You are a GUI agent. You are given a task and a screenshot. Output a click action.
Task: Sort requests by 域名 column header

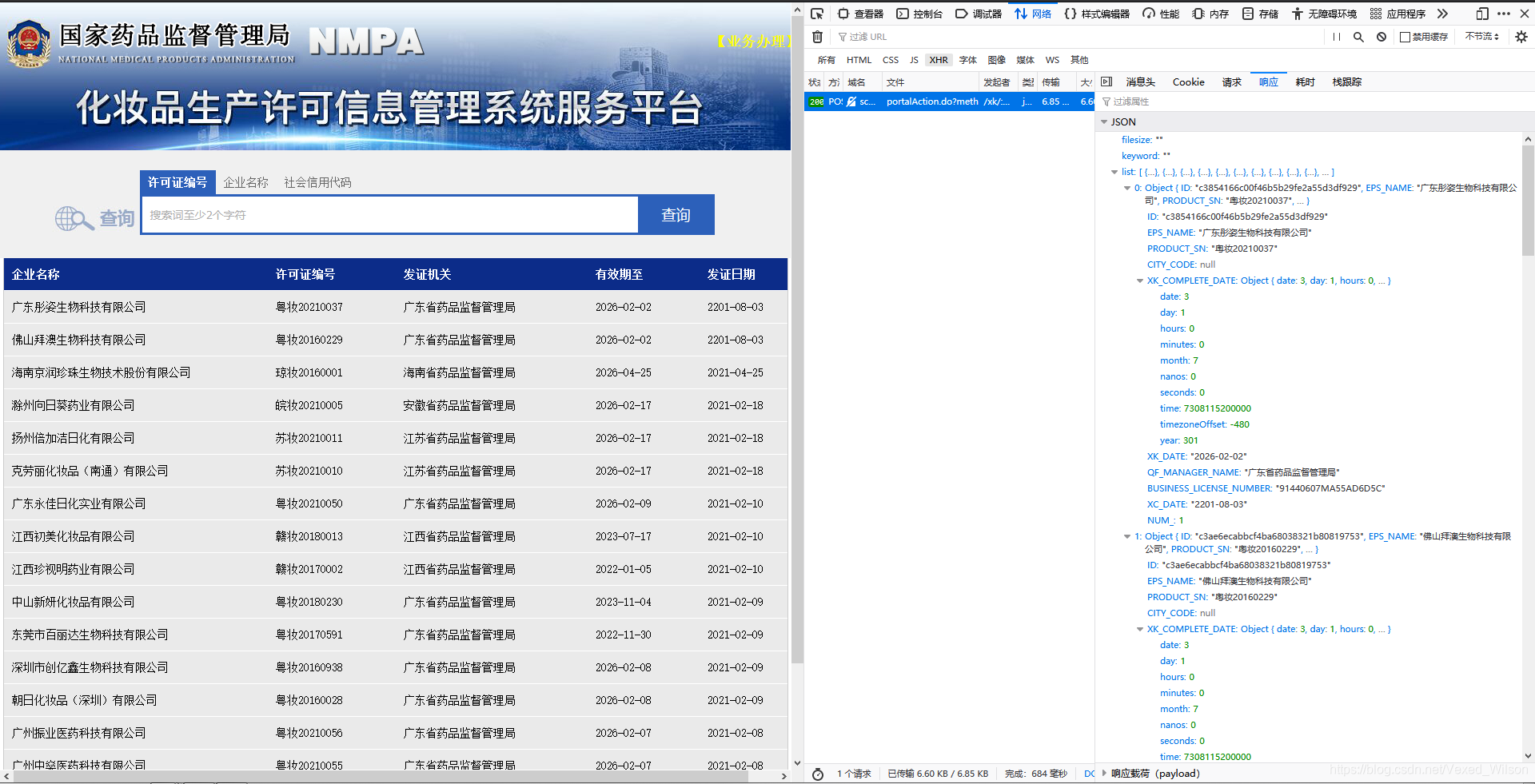[863, 82]
